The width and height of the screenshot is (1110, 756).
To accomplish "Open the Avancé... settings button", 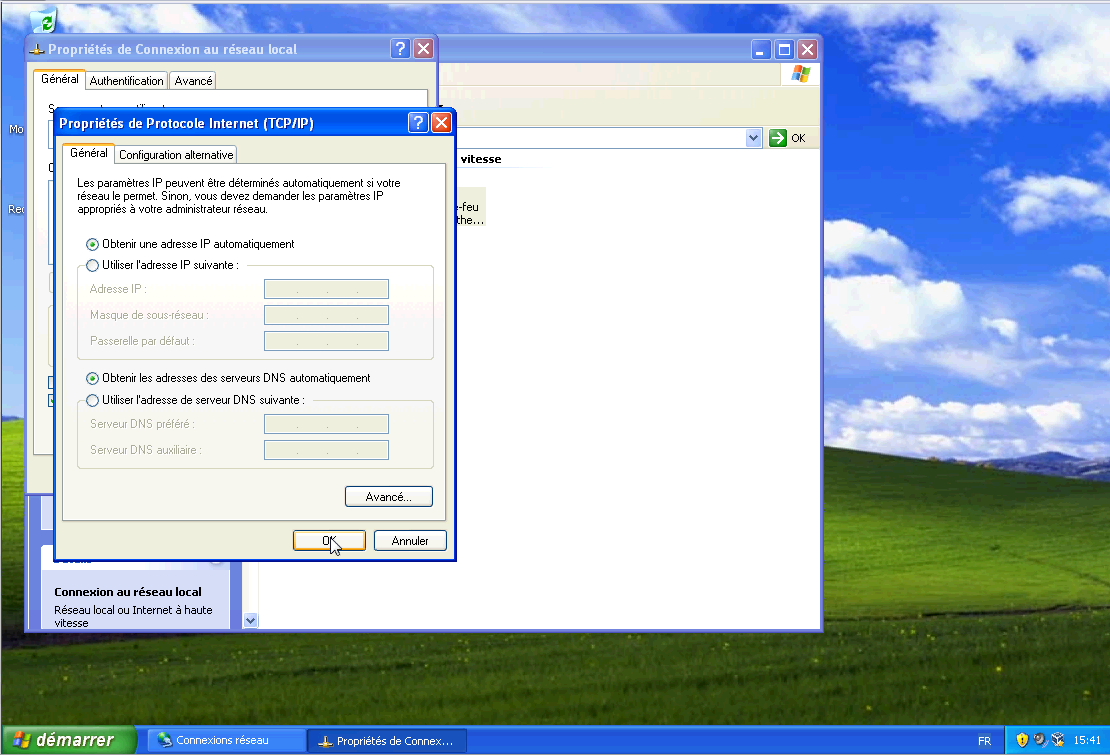I will (x=389, y=497).
